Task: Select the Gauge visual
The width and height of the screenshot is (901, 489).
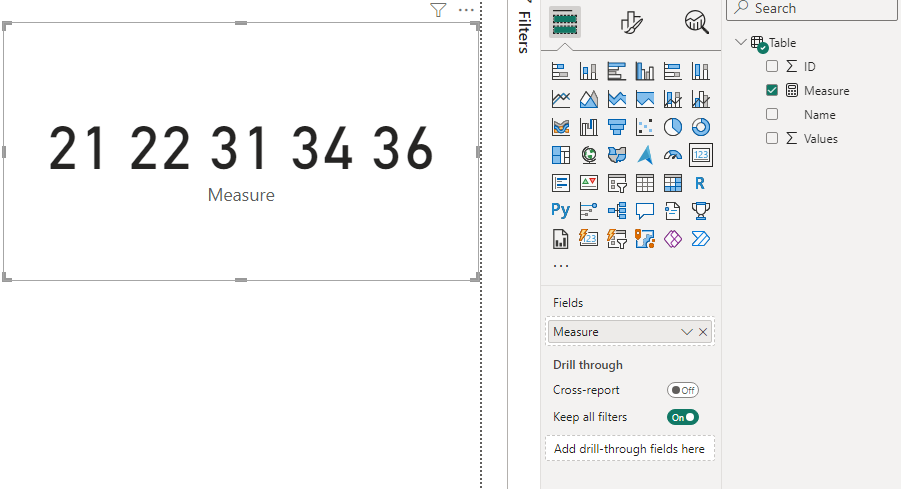Action: [x=672, y=155]
